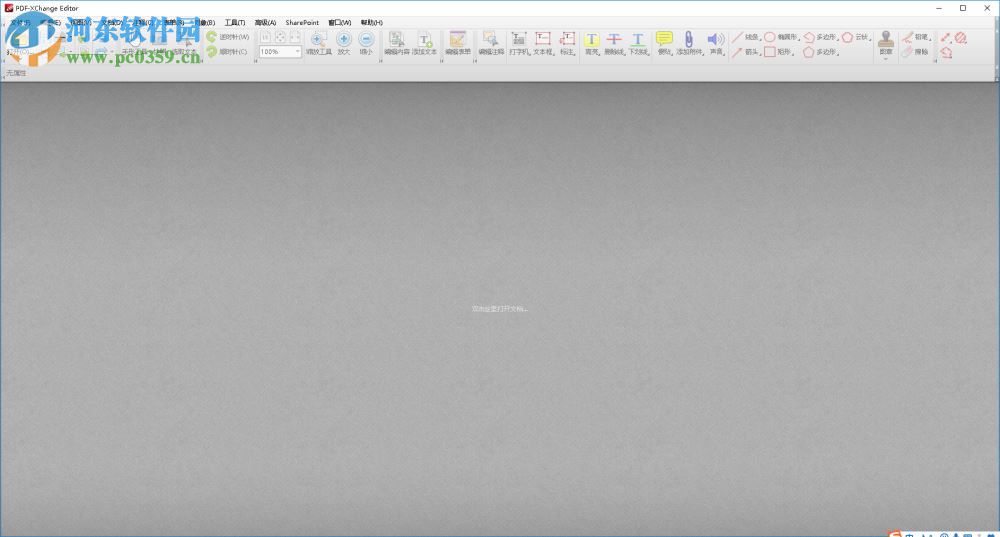Pick the 线条 line drawing tool
Viewport: 1000px width, 537px height.
(746, 38)
